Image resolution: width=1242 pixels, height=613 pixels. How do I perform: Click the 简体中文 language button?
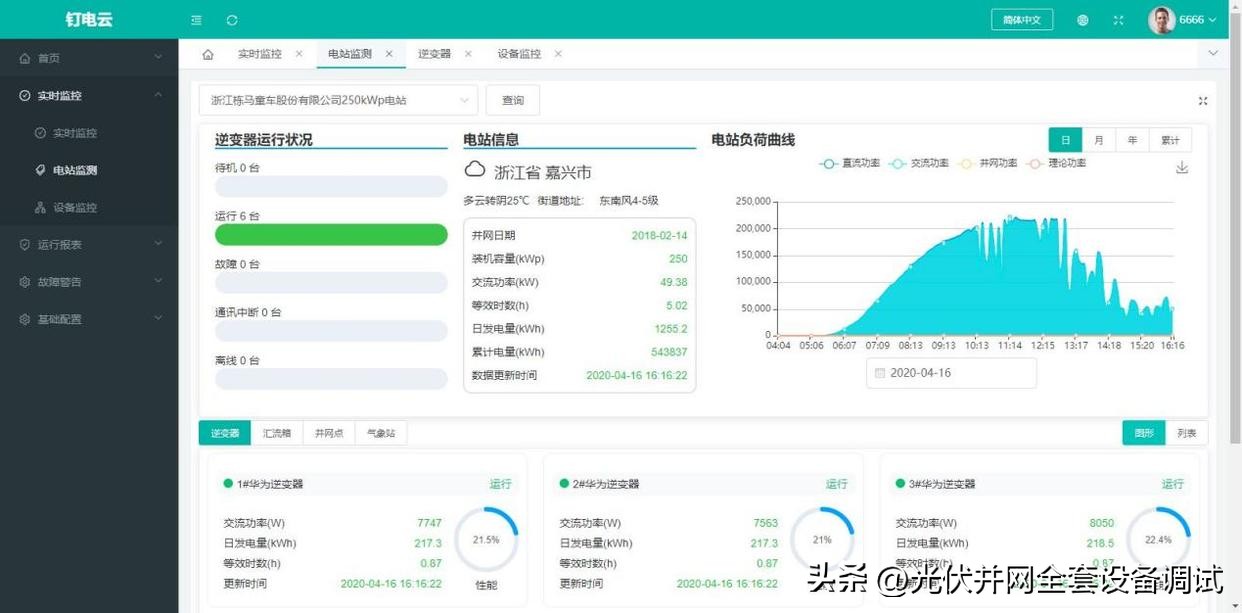point(1022,19)
